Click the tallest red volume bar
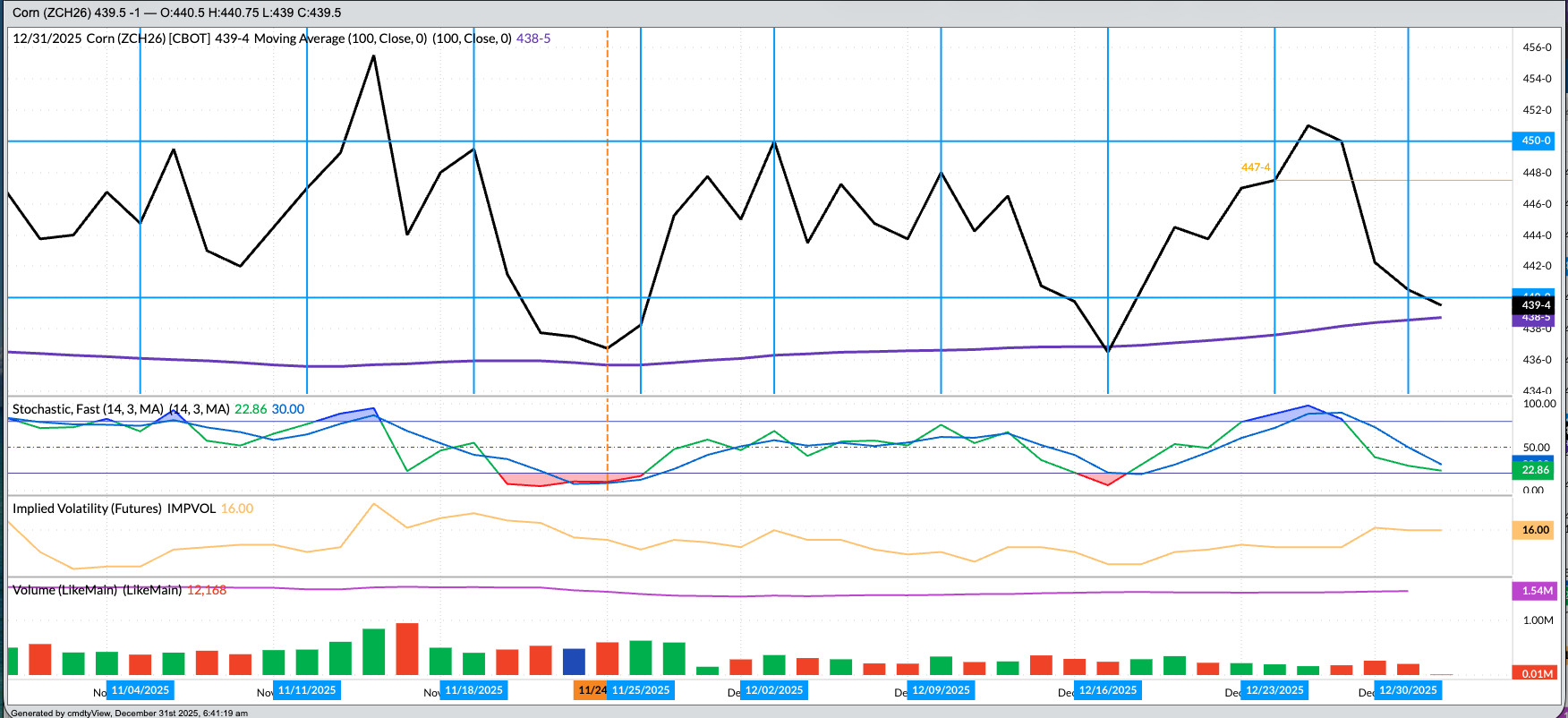 tap(407, 649)
